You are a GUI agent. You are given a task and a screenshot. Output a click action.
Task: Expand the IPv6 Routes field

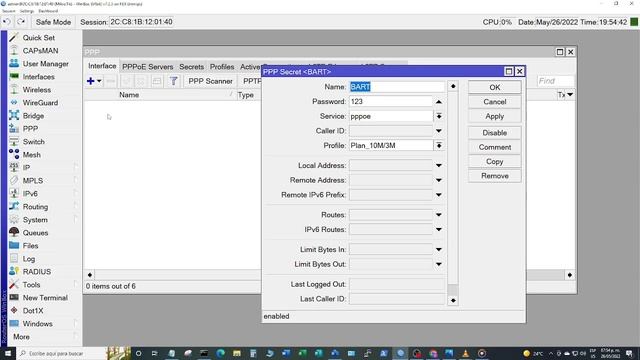tap(439, 230)
